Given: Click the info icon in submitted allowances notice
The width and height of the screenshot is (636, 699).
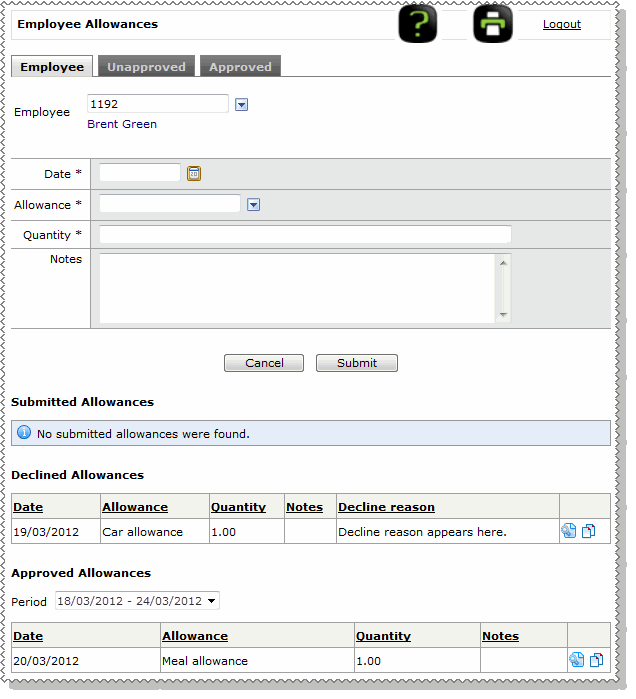Looking at the screenshot, I should (24, 433).
